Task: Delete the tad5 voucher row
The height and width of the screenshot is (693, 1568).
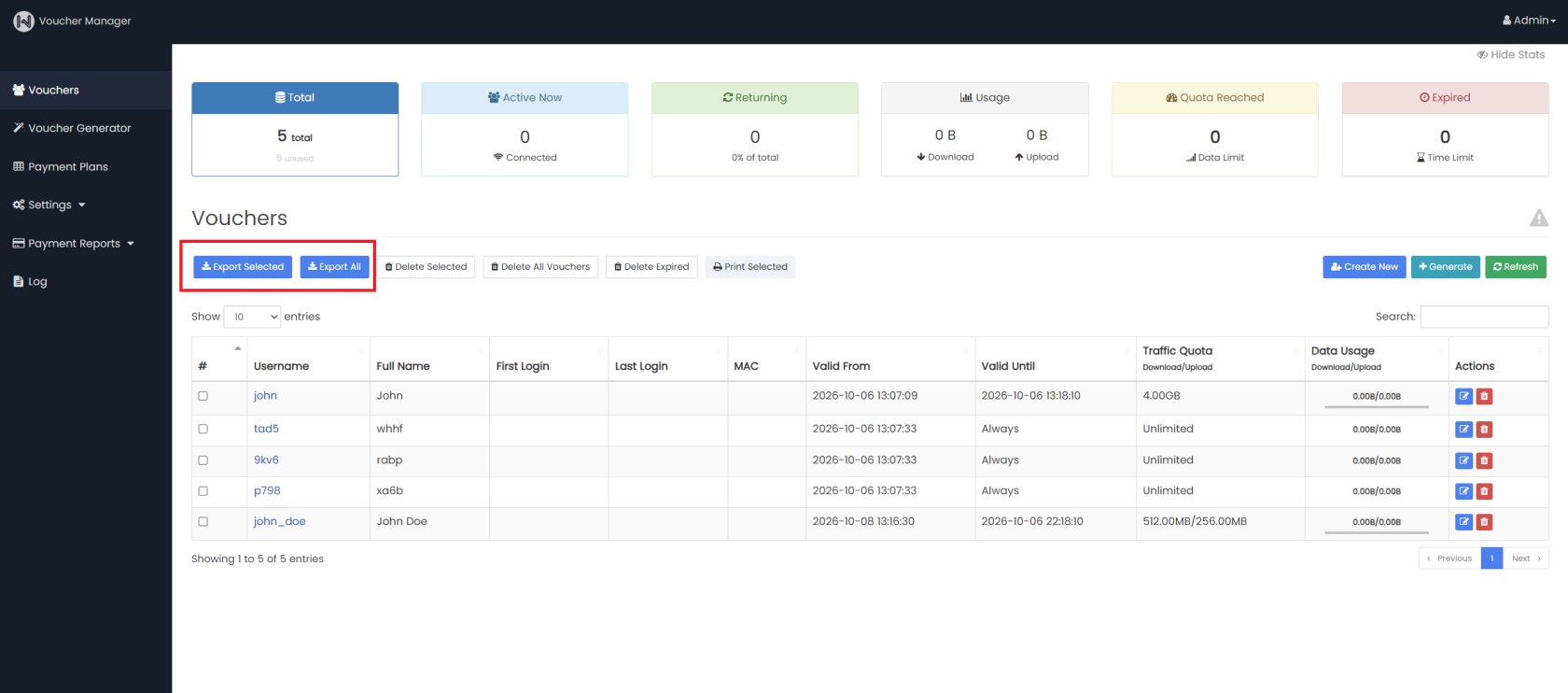Action: click(x=1484, y=430)
